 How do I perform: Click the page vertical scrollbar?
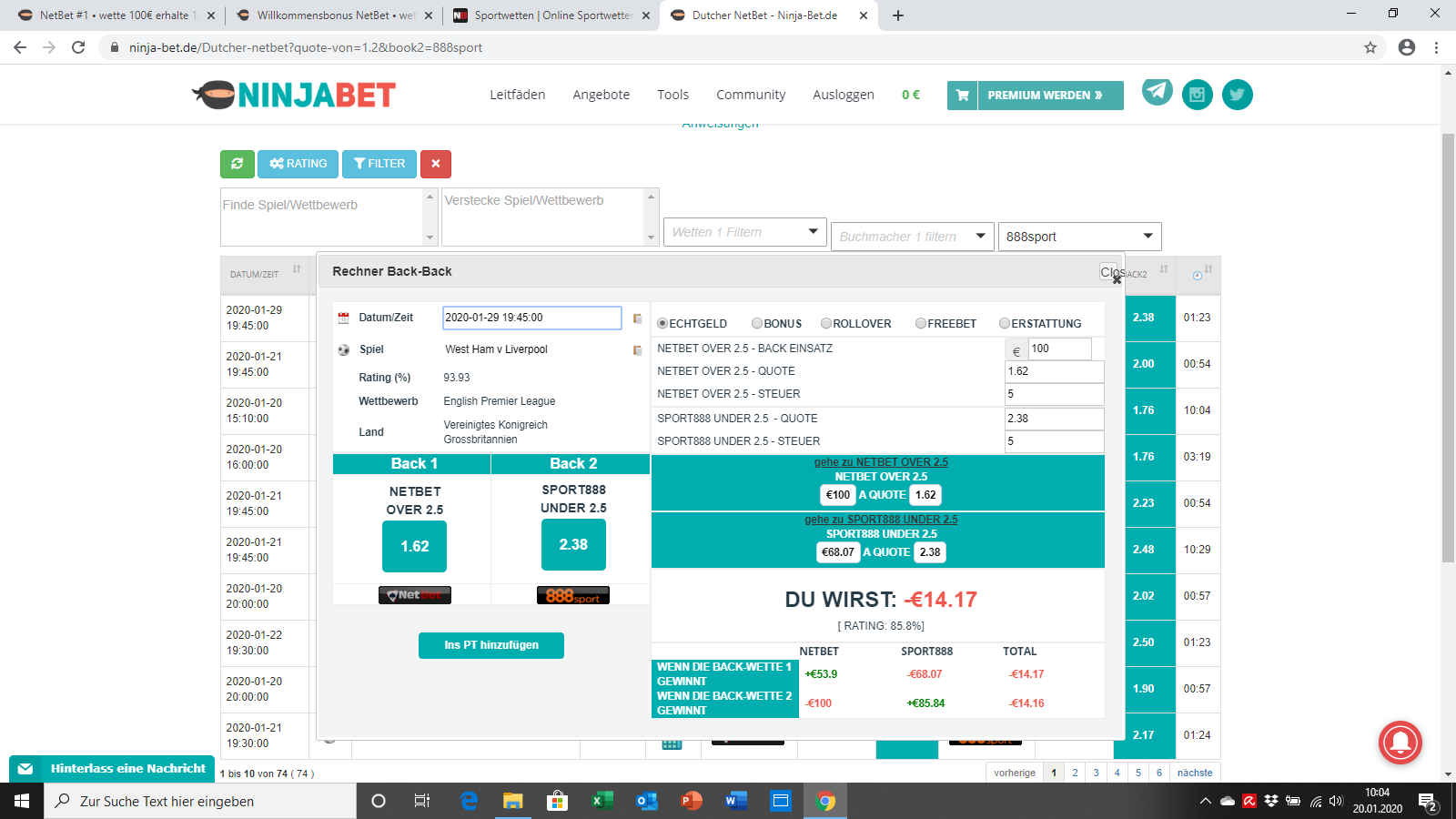pos(1448,346)
